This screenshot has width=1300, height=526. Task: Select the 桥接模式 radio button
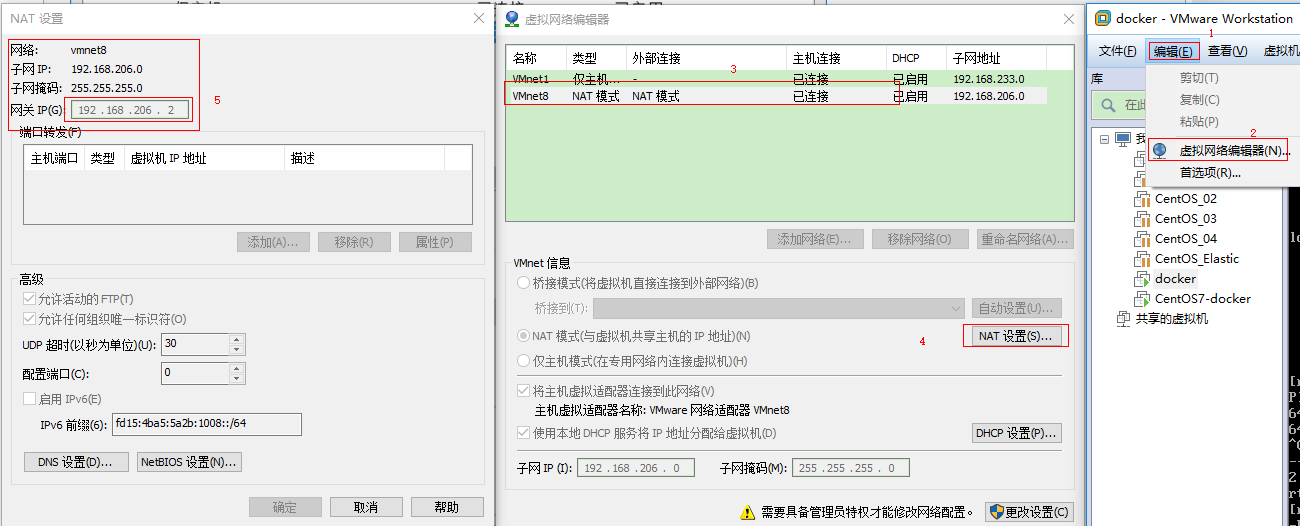tap(523, 284)
